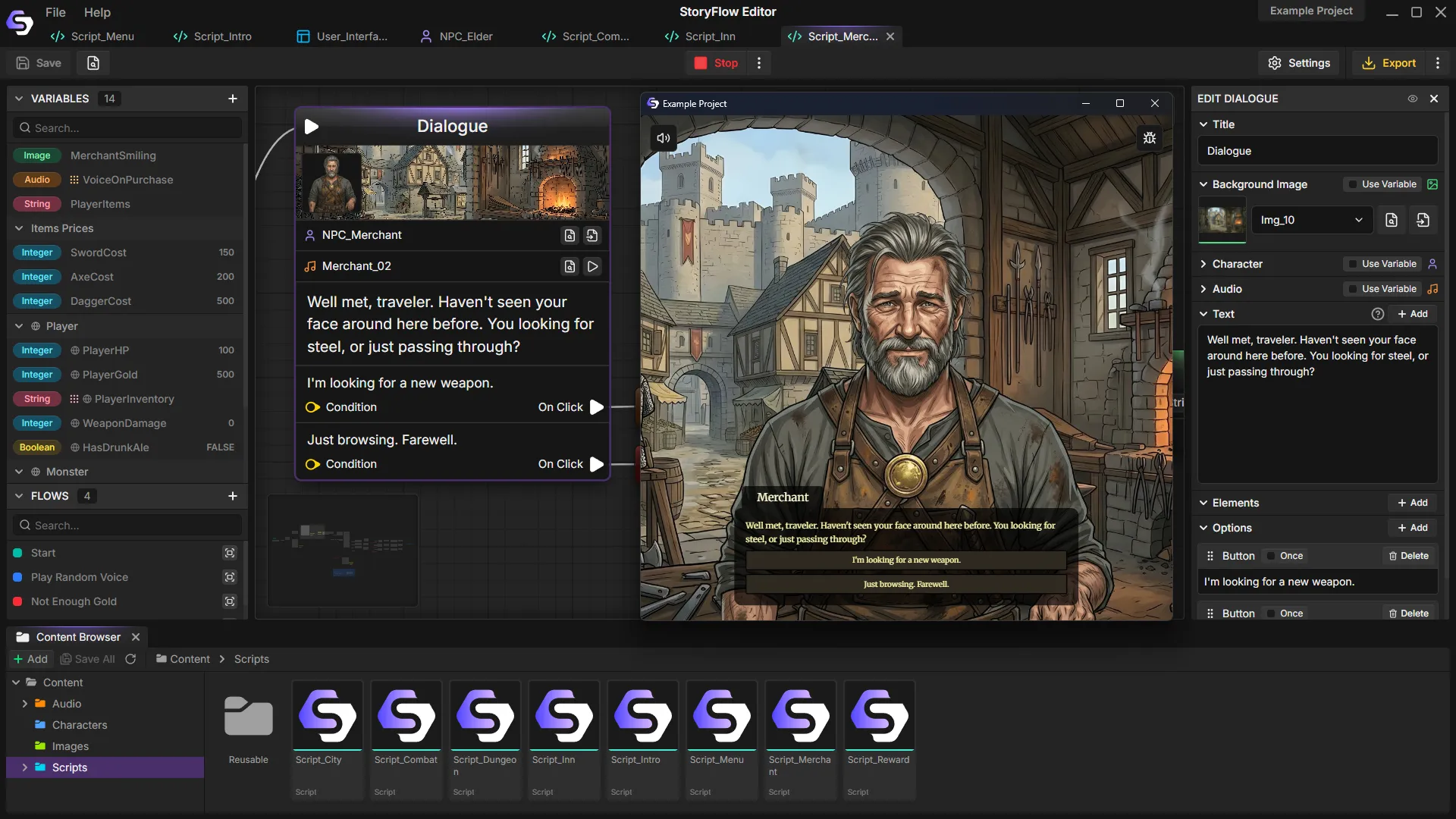Click the help icon in Text section
This screenshot has height=819, width=1456.
click(1378, 314)
